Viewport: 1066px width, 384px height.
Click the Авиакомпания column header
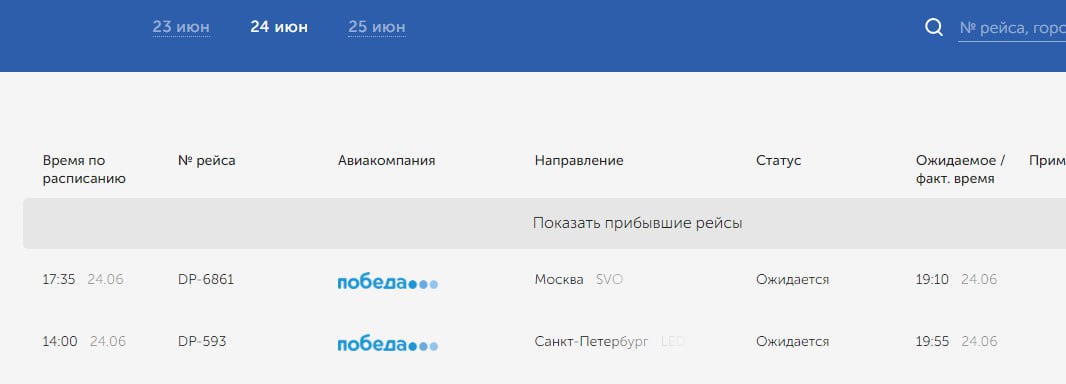[x=386, y=160]
